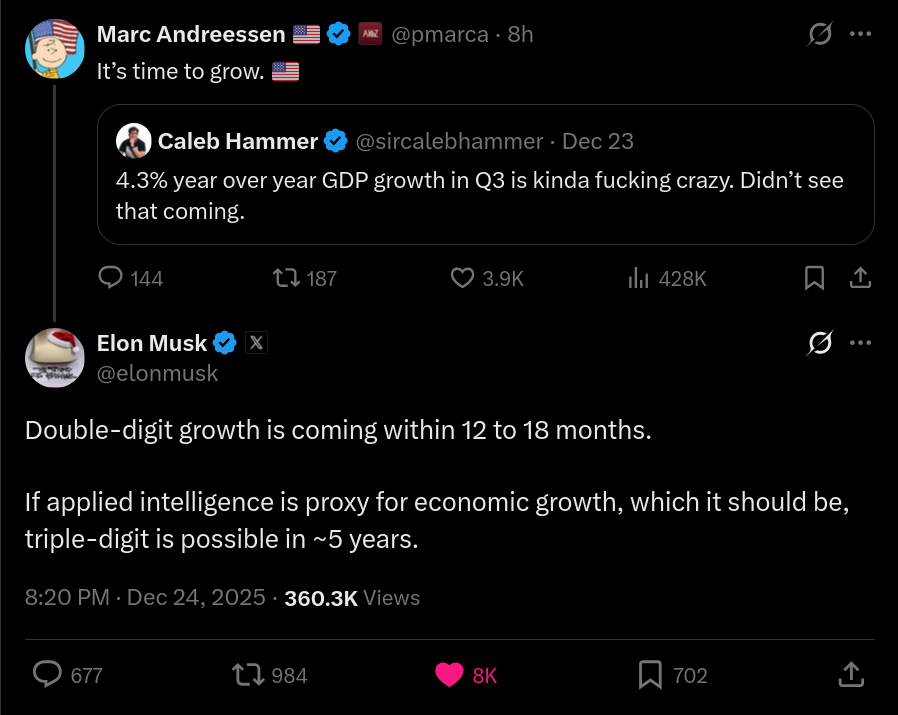The height and width of the screenshot is (715, 898).
Task: Share Marc Andreessen's post
Action: 860,279
